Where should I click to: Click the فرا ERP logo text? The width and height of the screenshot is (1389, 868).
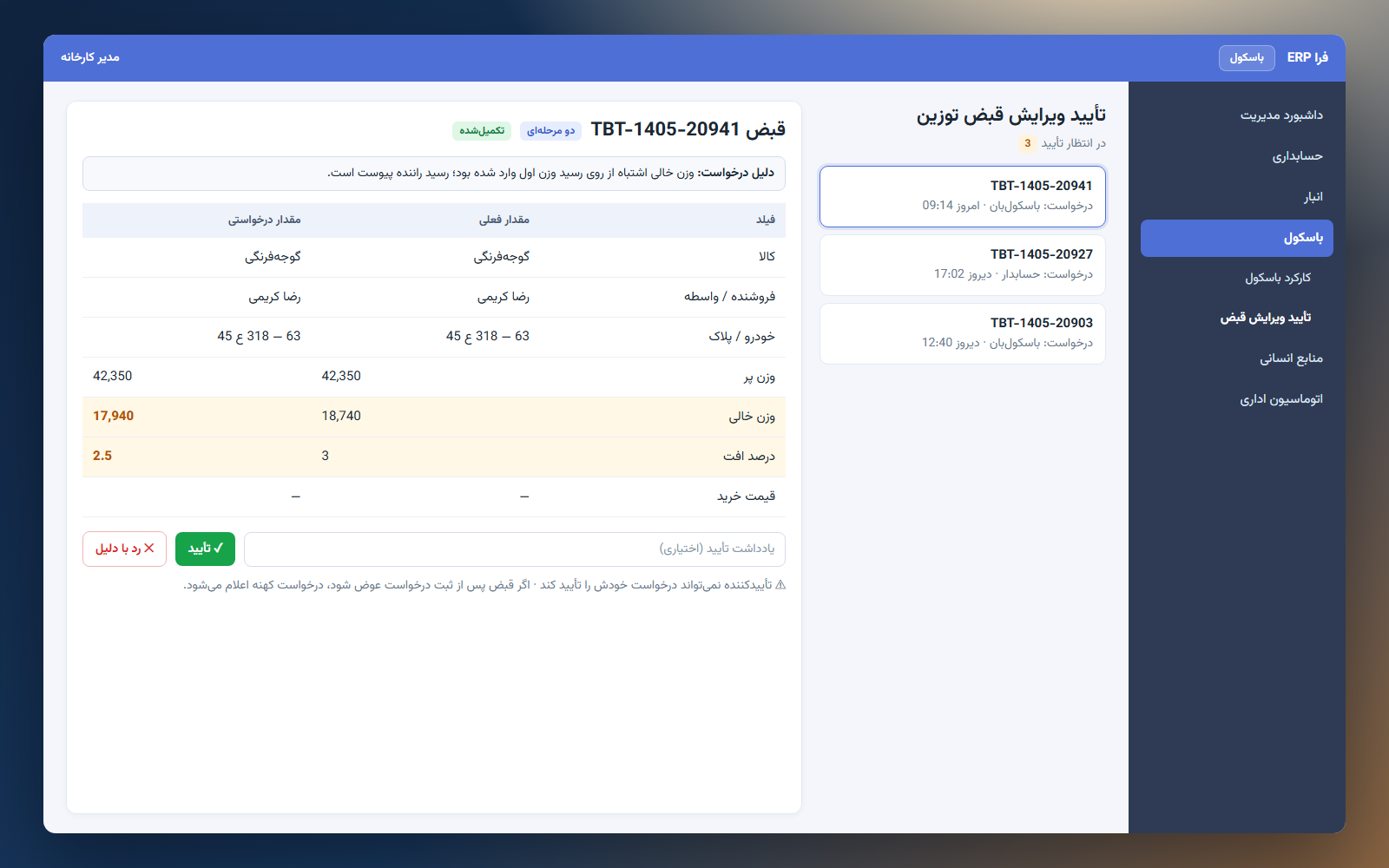(x=1307, y=57)
